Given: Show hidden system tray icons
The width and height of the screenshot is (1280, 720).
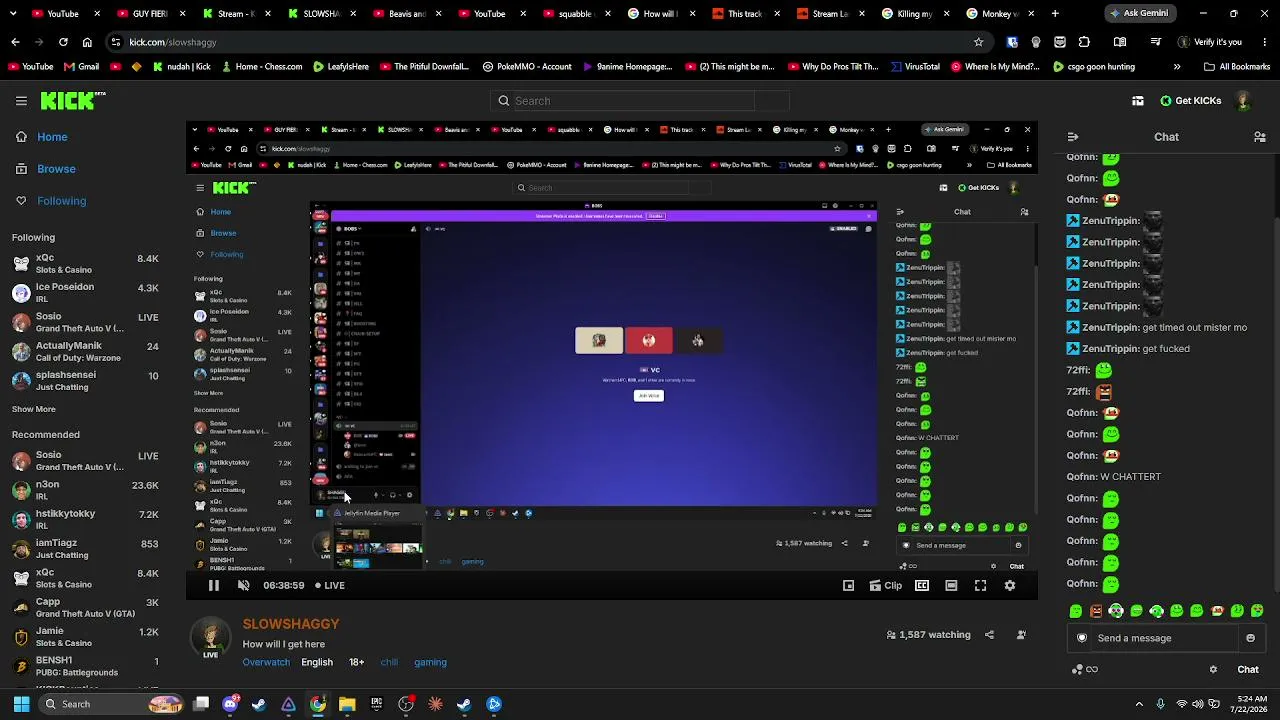Looking at the screenshot, I should [x=1139, y=704].
